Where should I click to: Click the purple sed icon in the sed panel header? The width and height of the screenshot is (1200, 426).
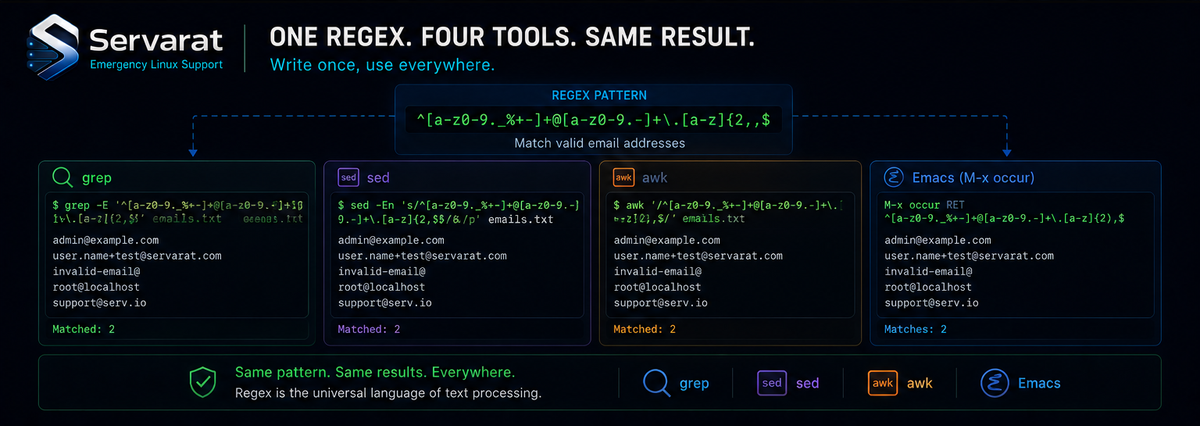pos(349,177)
